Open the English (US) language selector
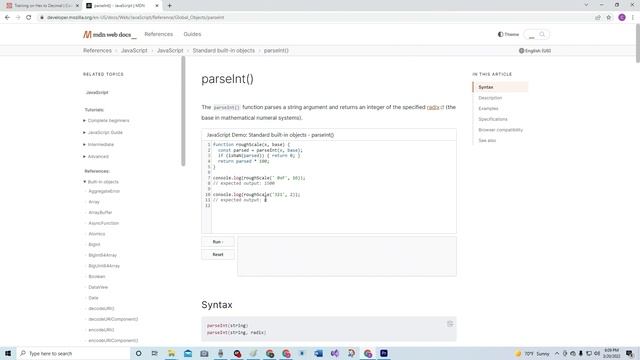 (x=535, y=51)
